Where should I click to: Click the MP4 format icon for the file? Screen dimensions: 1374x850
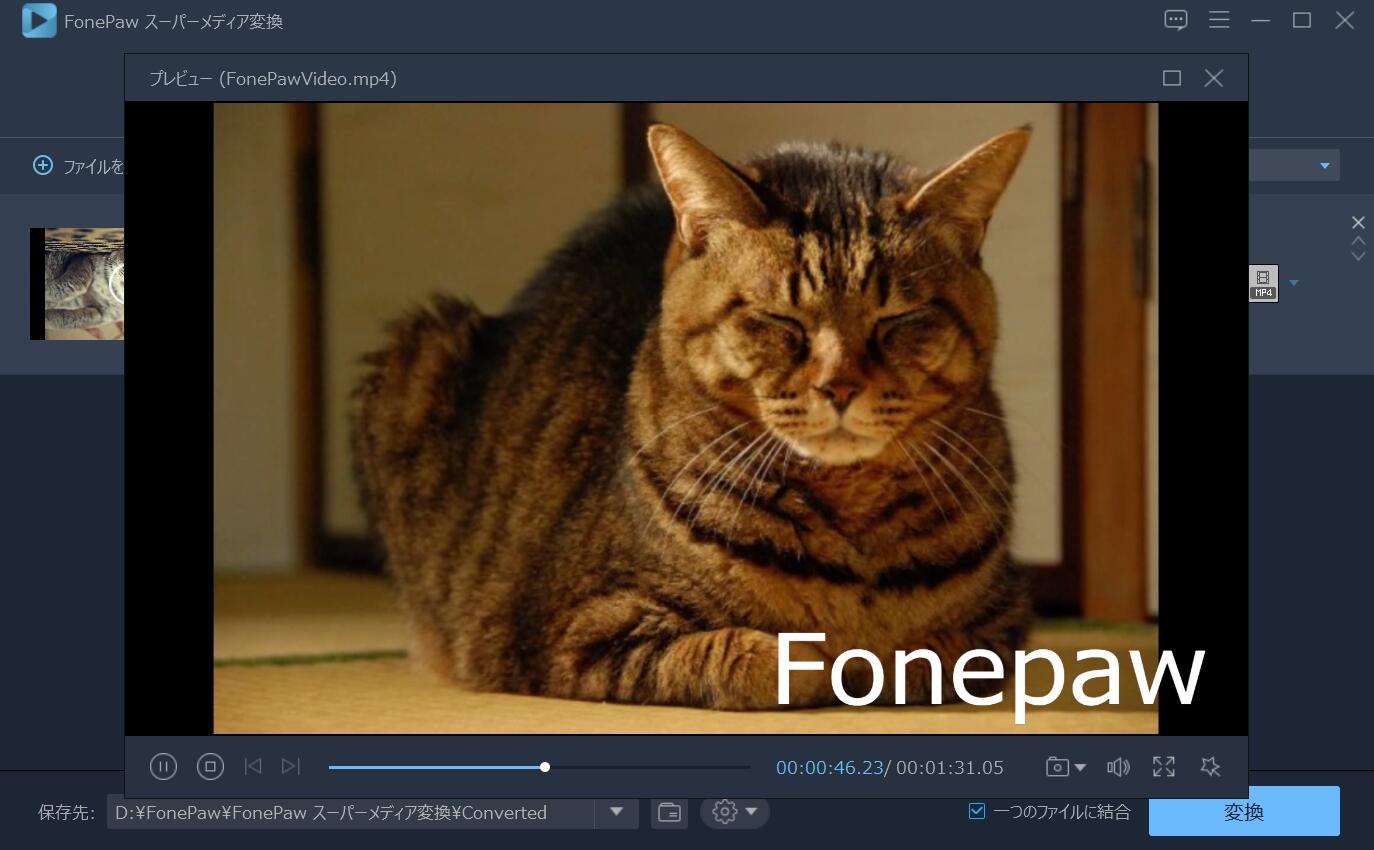1264,283
